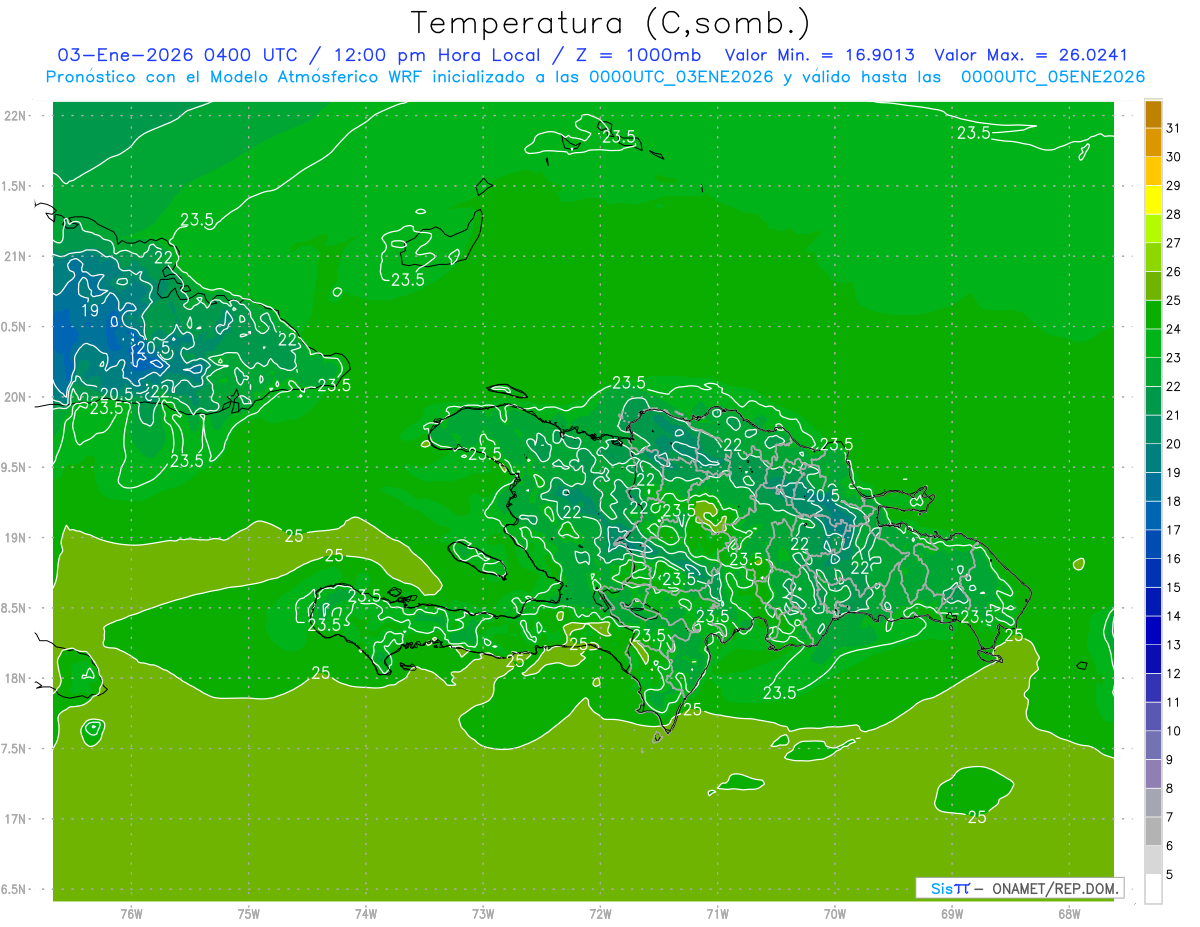This screenshot has height=927, width=1200.
Task: Click the '18N' latitude axis label
Action: click(16, 678)
